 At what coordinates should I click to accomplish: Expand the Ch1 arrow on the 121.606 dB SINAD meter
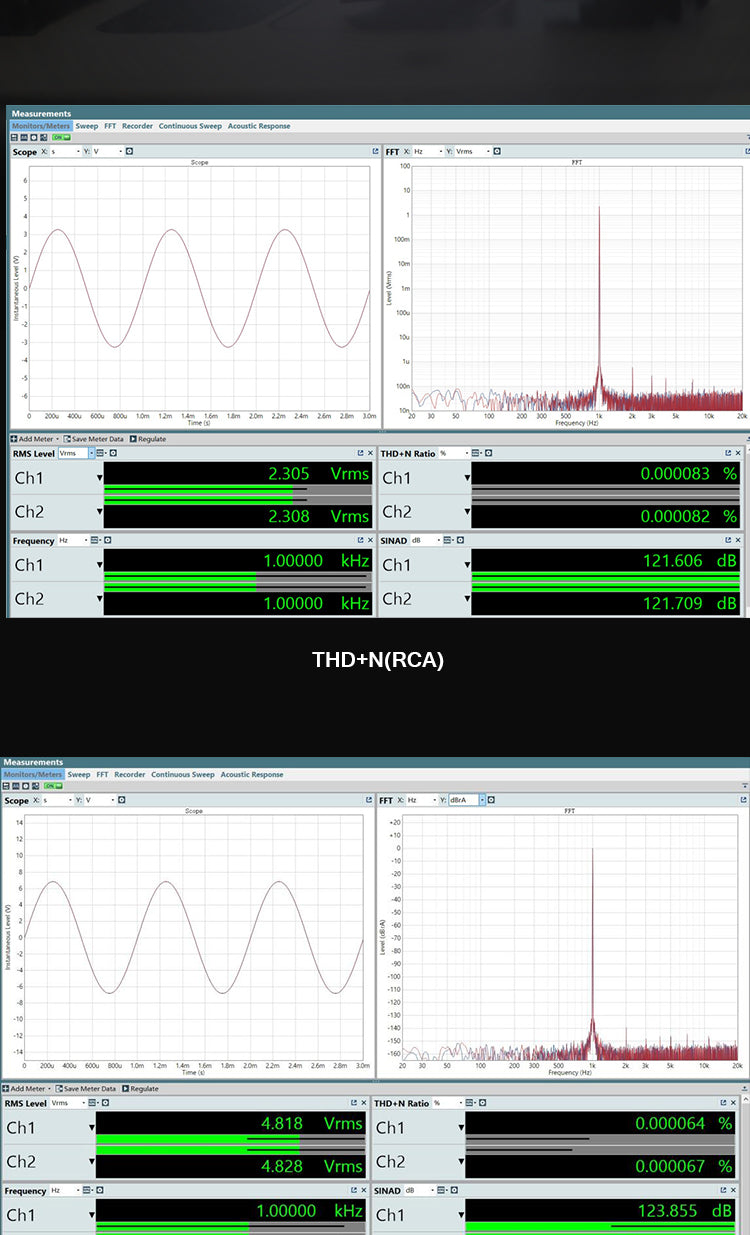coord(467,565)
